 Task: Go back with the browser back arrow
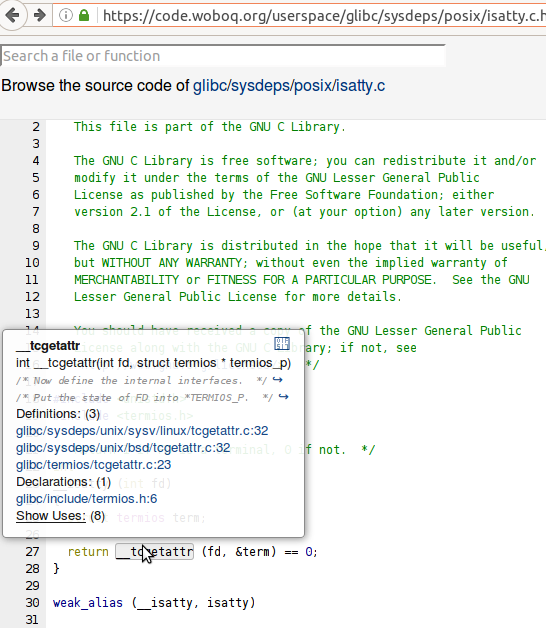pyautogui.click(x=13, y=16)
